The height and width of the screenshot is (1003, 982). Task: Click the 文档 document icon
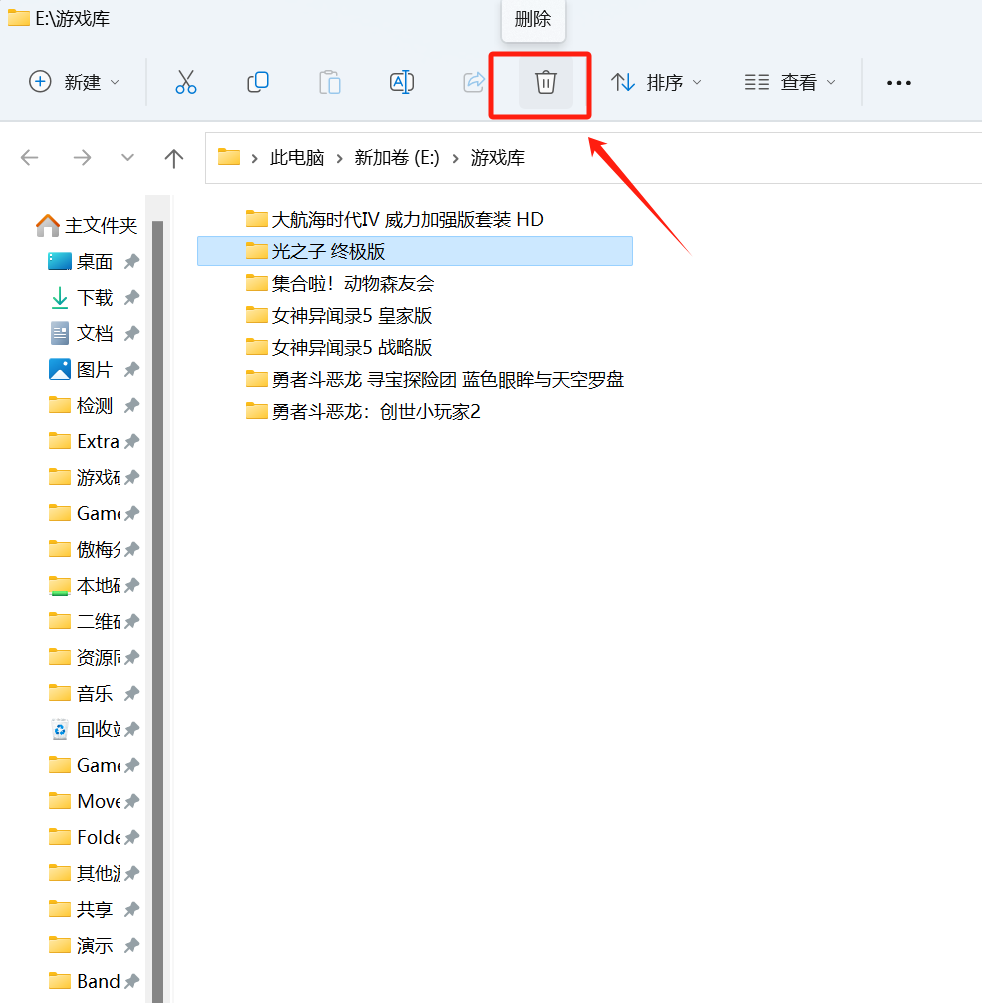60,333
